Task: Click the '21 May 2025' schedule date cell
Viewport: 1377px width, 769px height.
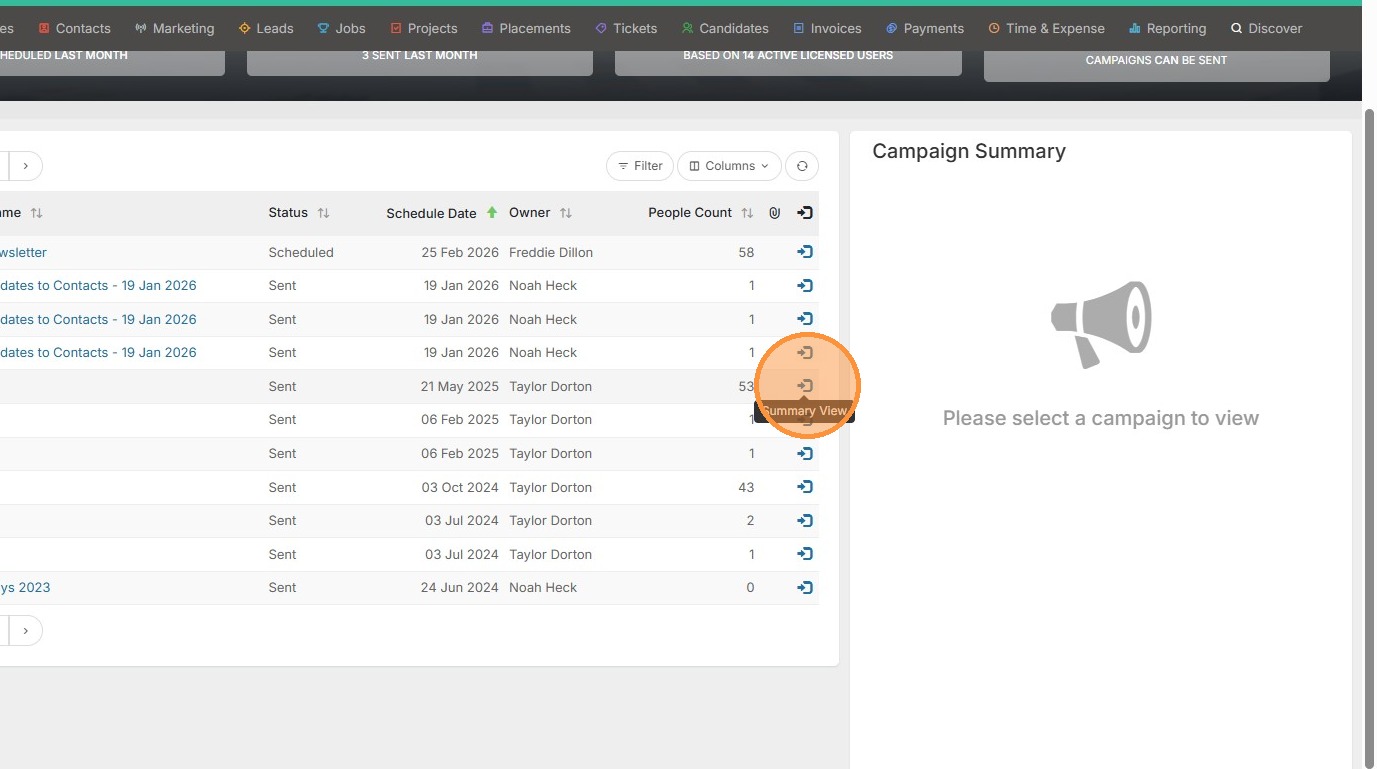Action: click(x=460, y=386)
